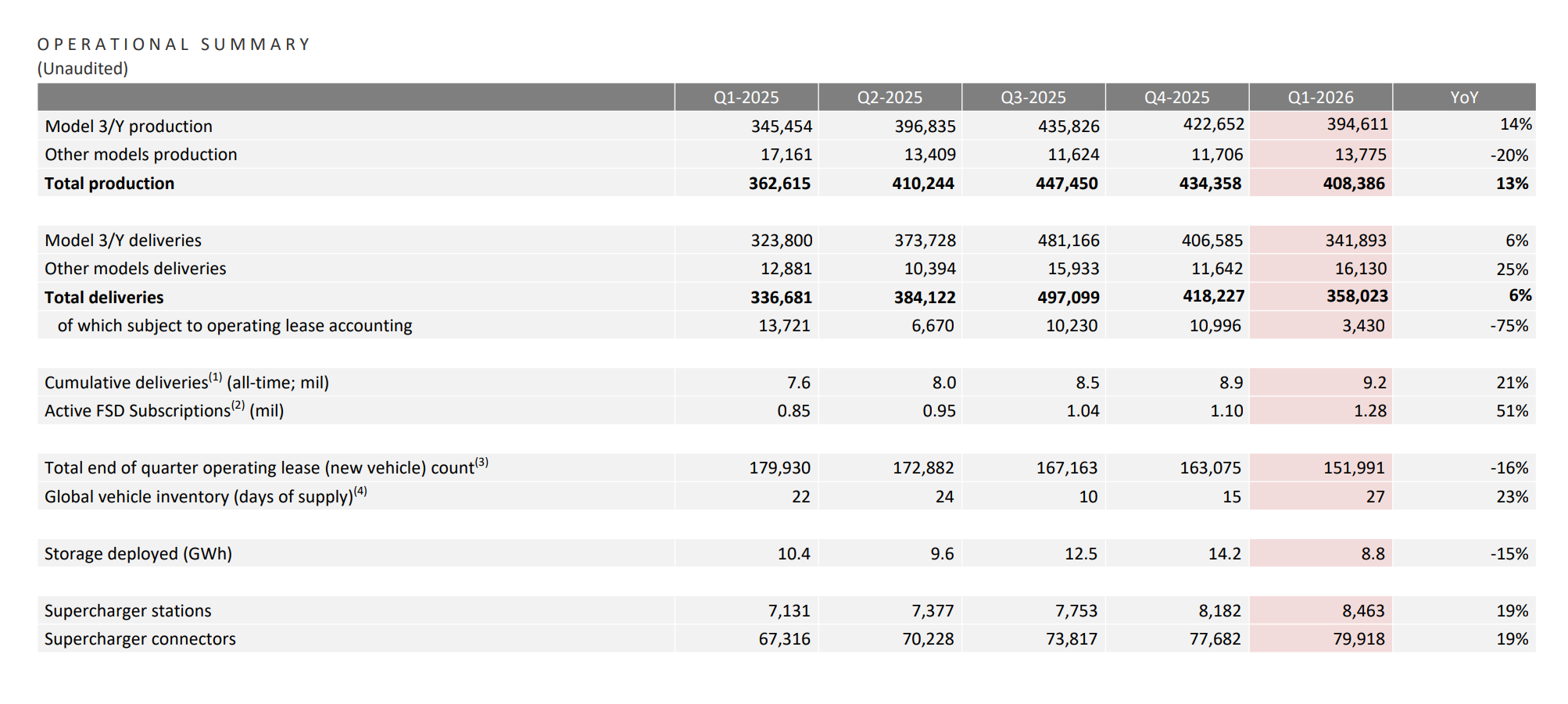Click the Supercharger stations row label
Viewport: 1568px width, 704px height.
coord(128,611)
